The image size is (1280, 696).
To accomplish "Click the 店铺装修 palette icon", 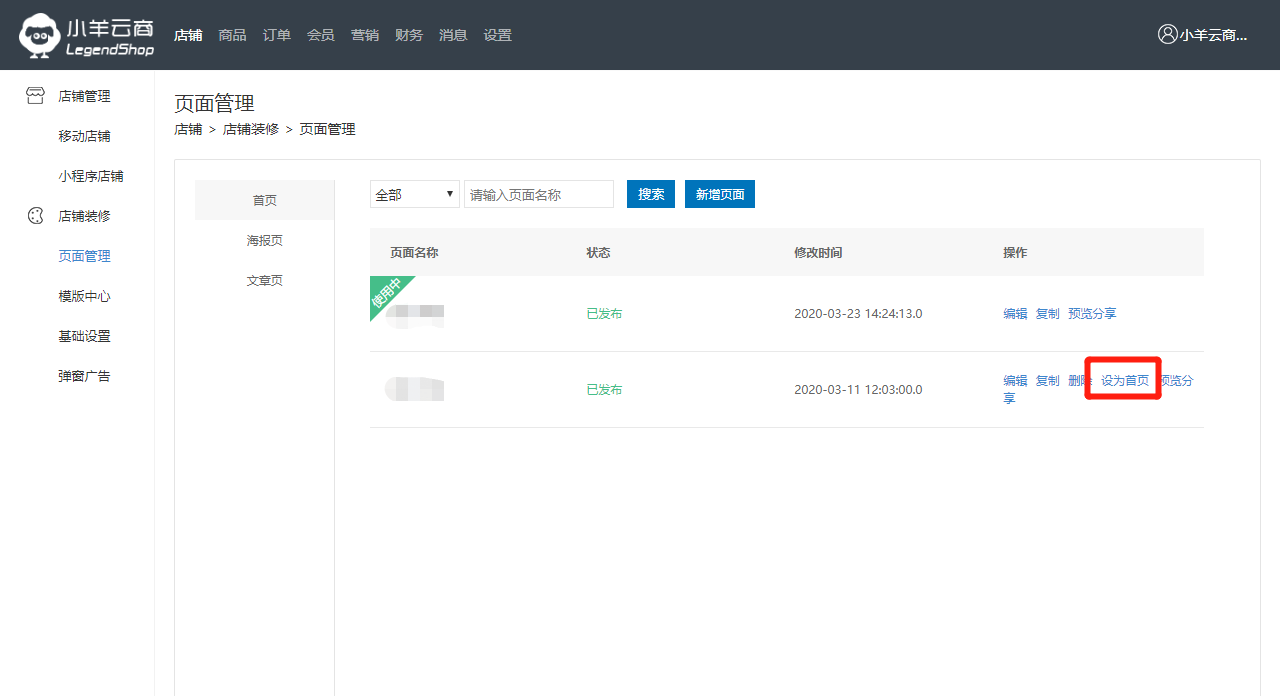I will click(35, 216).
